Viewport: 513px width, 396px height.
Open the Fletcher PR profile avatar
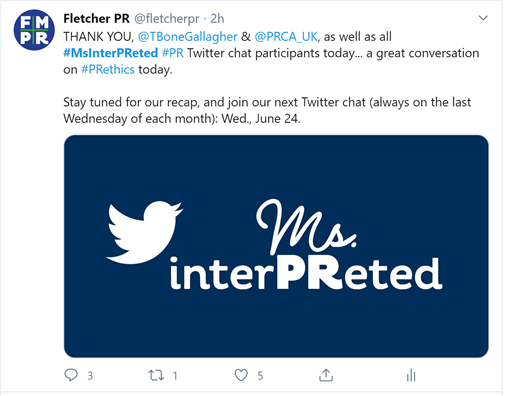34,30
